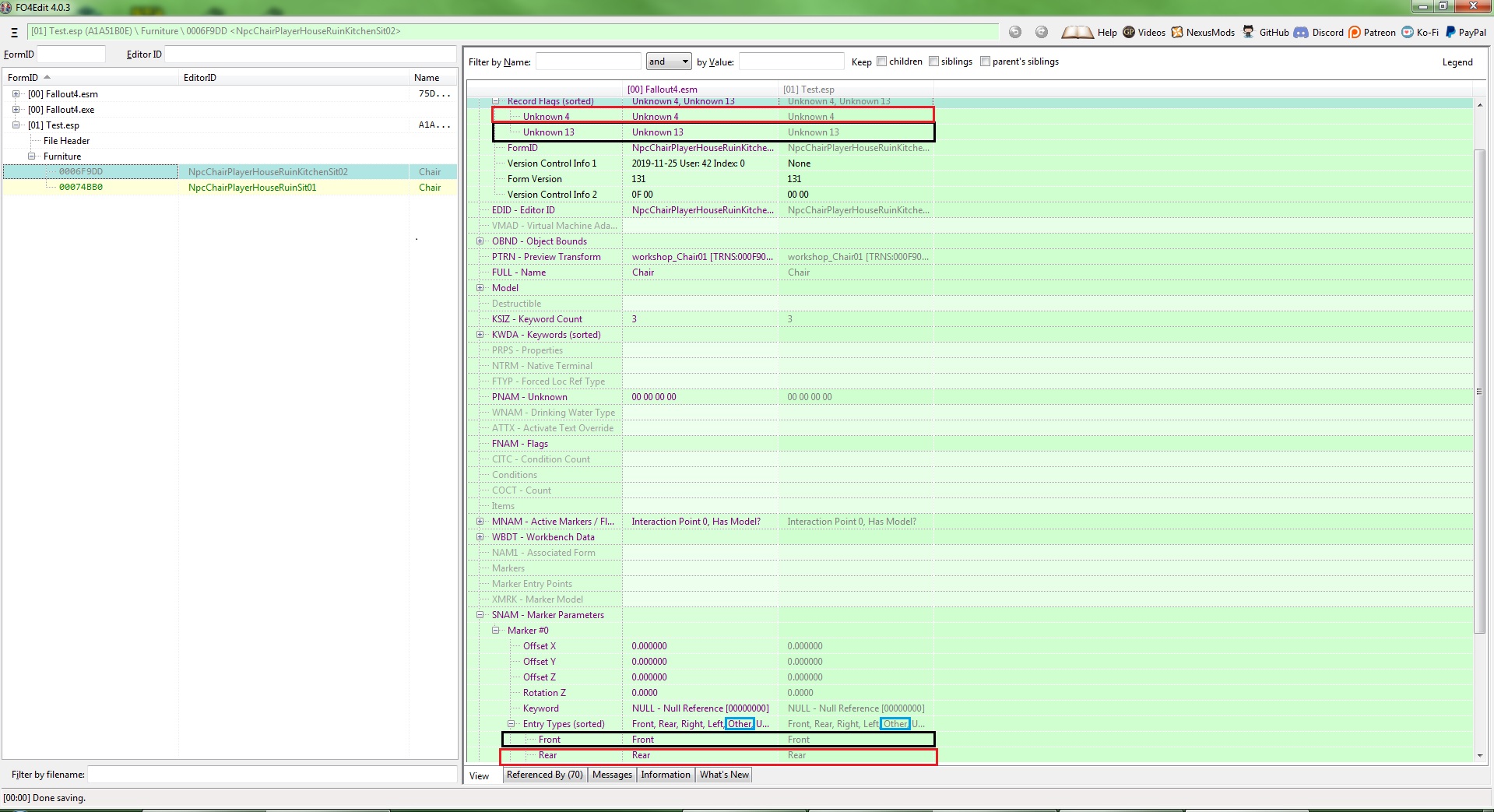Select the EDID - Editor ID row
Screen dimensions: 1494x812
(970, 210)
